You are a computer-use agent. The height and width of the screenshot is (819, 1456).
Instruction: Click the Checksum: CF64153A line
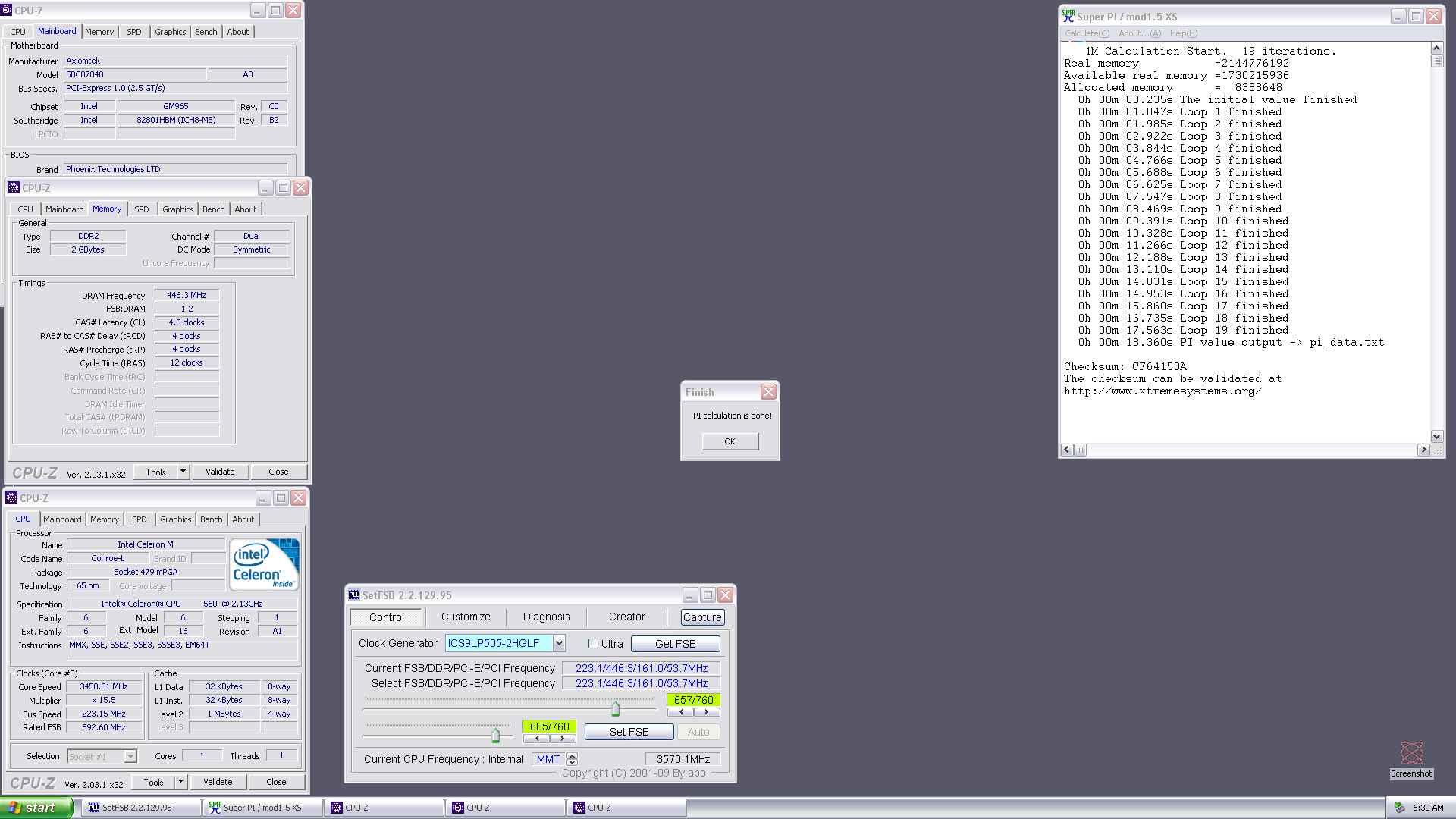[1125, 367]
